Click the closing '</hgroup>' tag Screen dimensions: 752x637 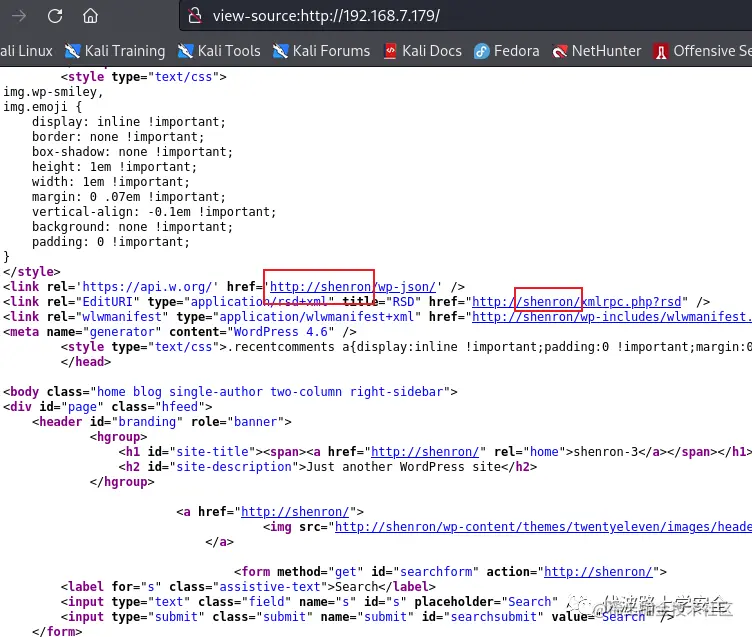click(x=122, y=482)
